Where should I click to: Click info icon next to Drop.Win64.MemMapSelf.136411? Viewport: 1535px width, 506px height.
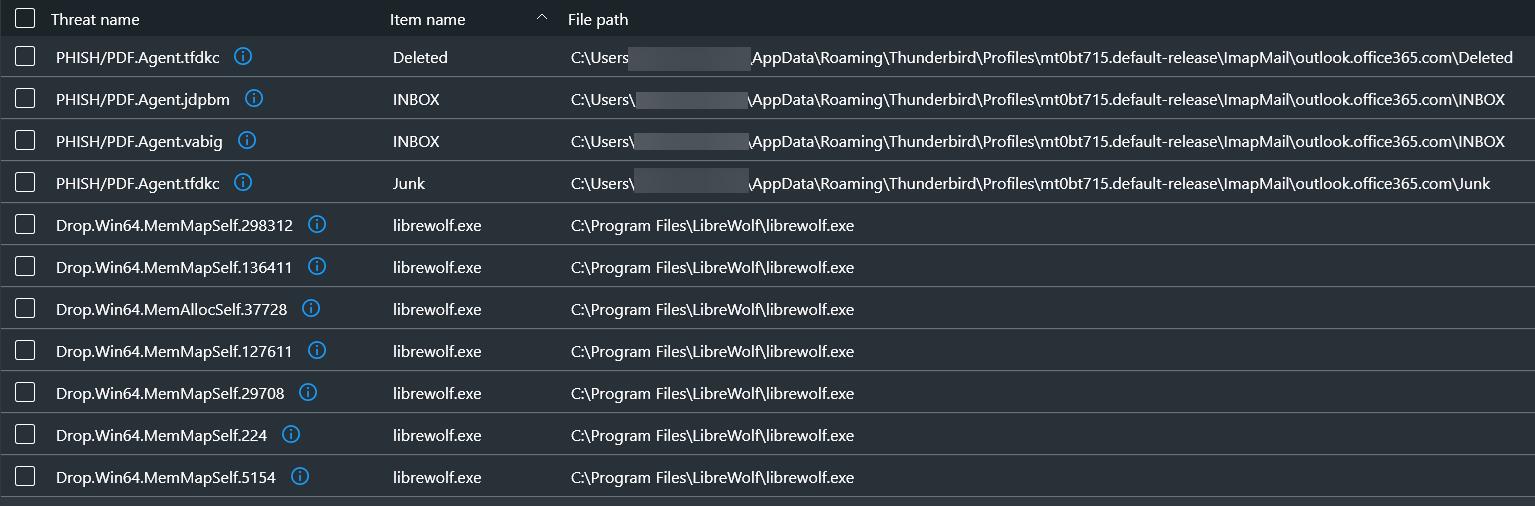[x=317, y=266]
